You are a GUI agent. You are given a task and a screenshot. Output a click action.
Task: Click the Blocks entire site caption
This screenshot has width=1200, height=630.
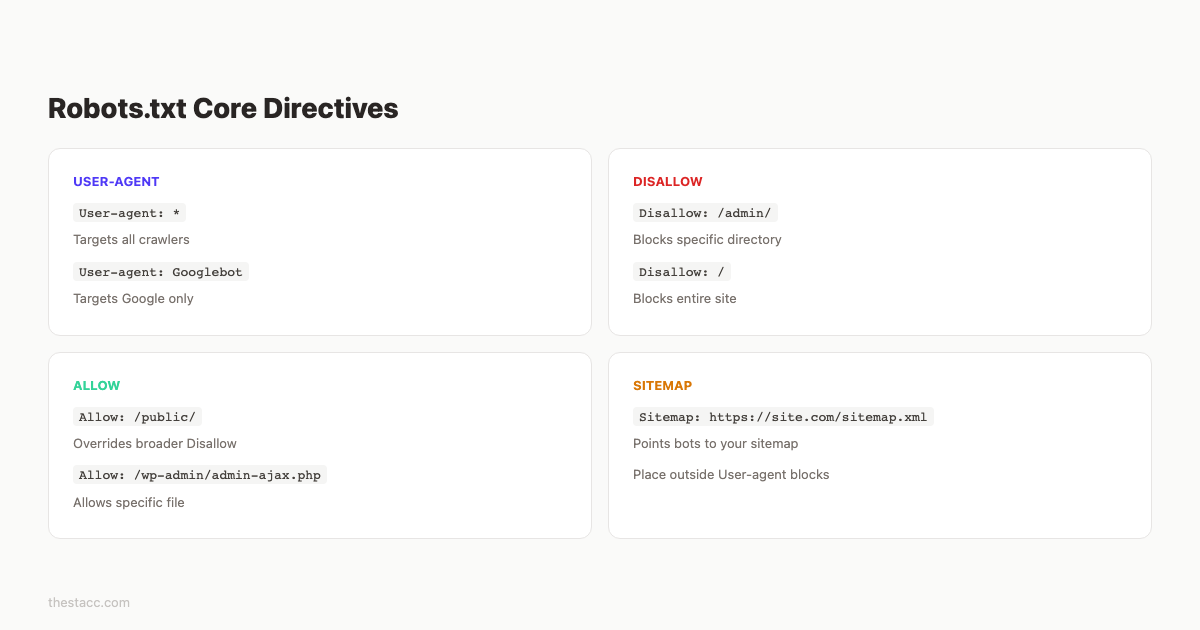tap(684, 298)
